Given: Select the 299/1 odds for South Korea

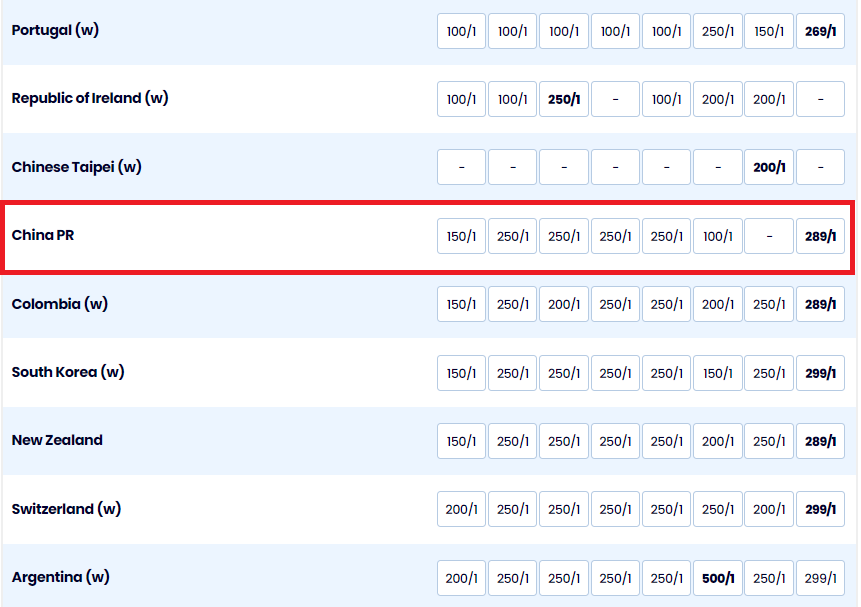Looking at the screenshot, I should coord(820,373).
